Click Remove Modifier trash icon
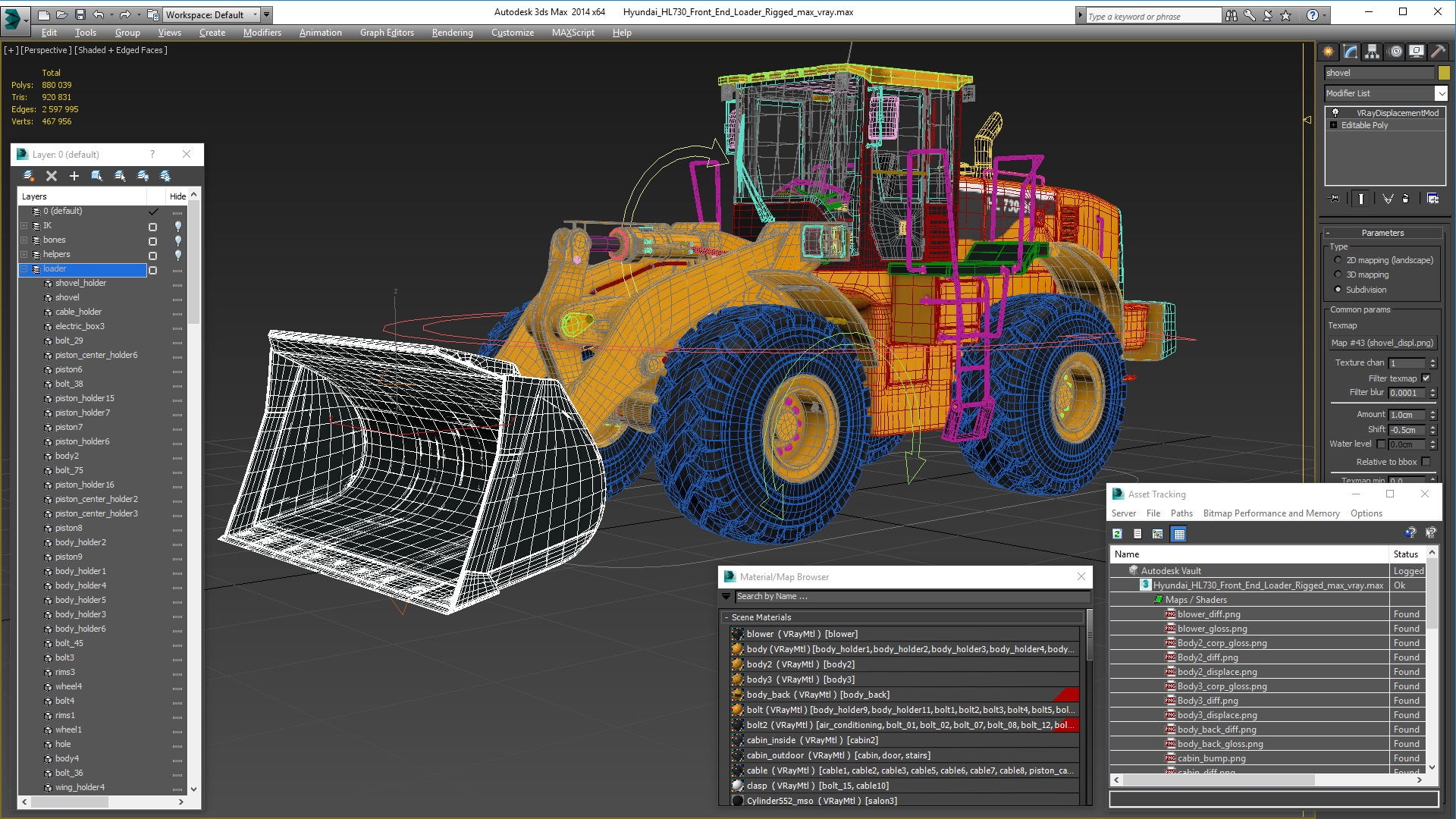1456x819 pixels. click(1406, 199)
